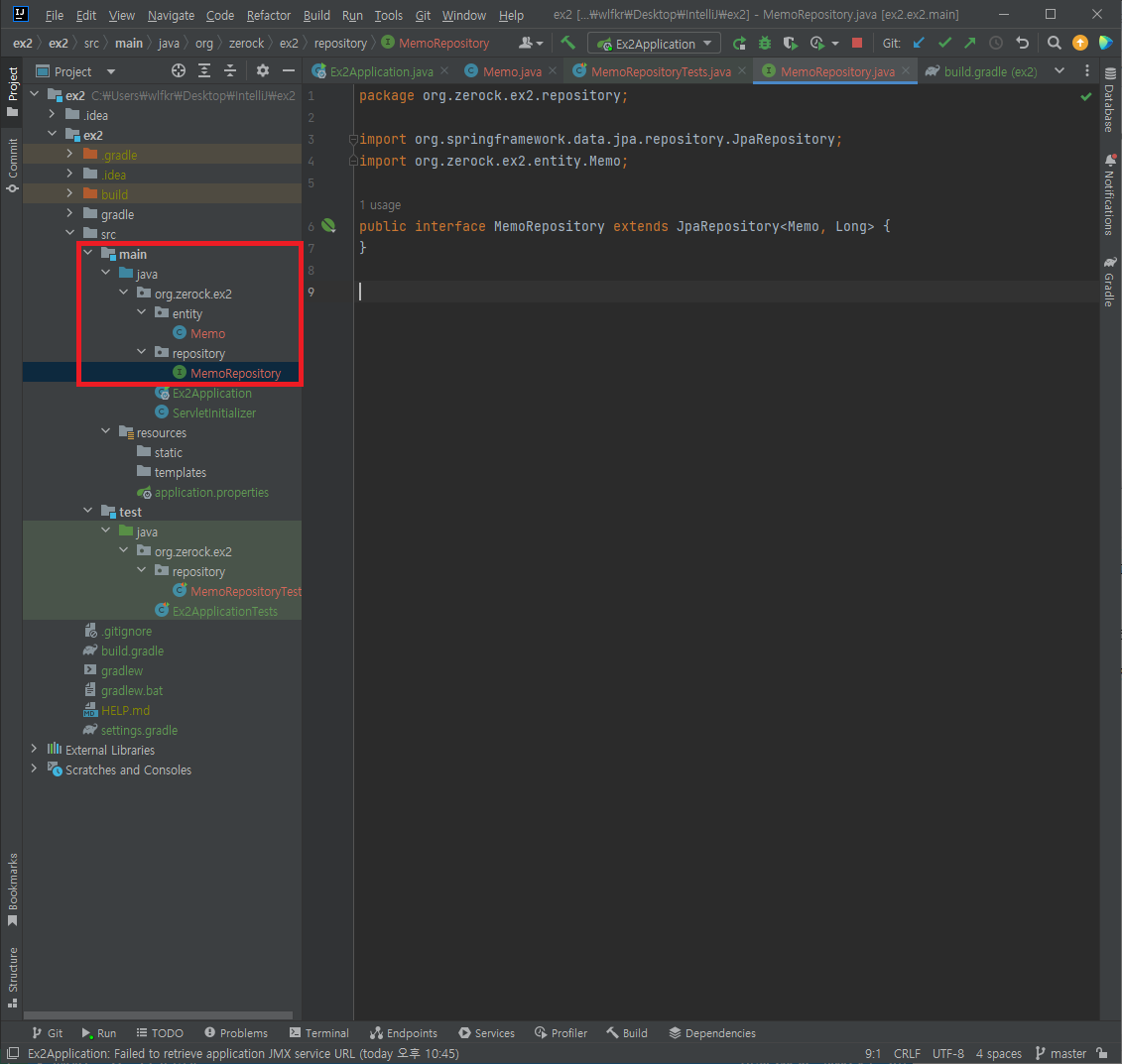Click the '4 spaces' indent status entry

(x=998, y=1053)
